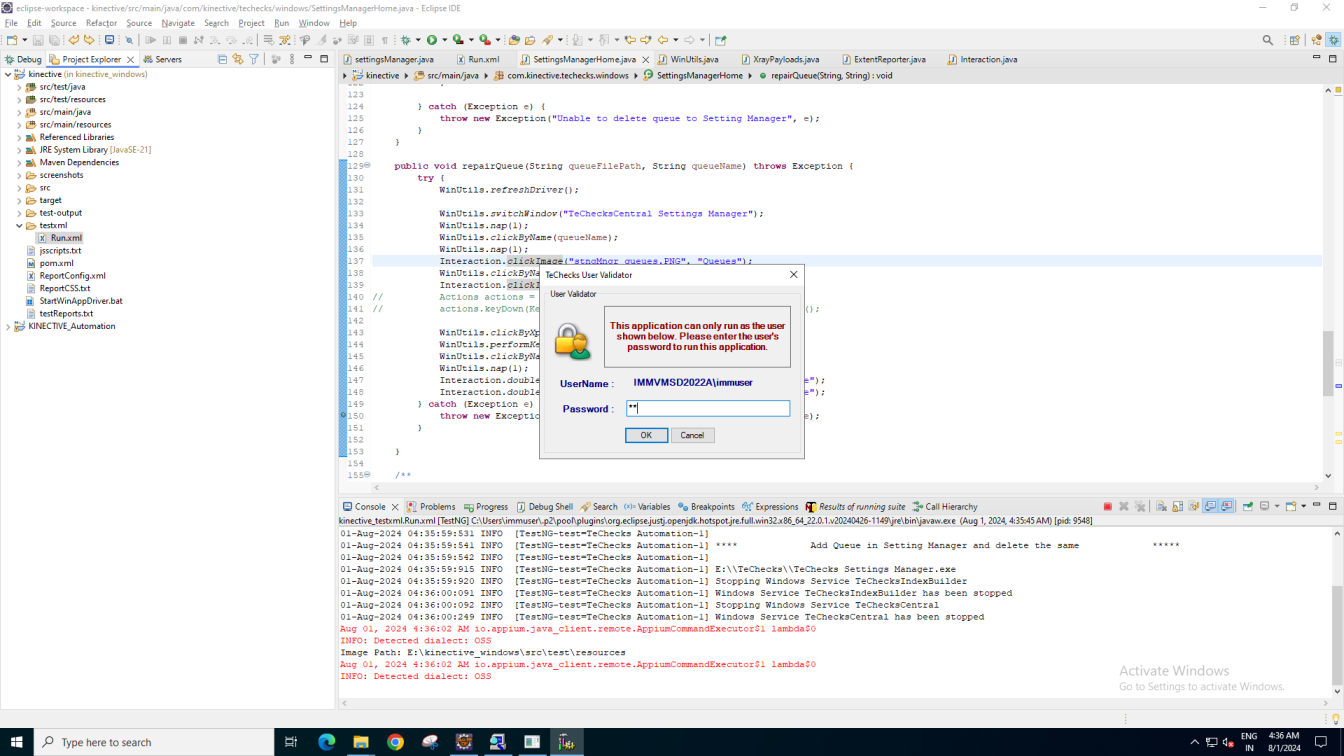Switch to the Breakpoints view tab
Viewport: 1344px width, 756px height.
tap(706, 507)
